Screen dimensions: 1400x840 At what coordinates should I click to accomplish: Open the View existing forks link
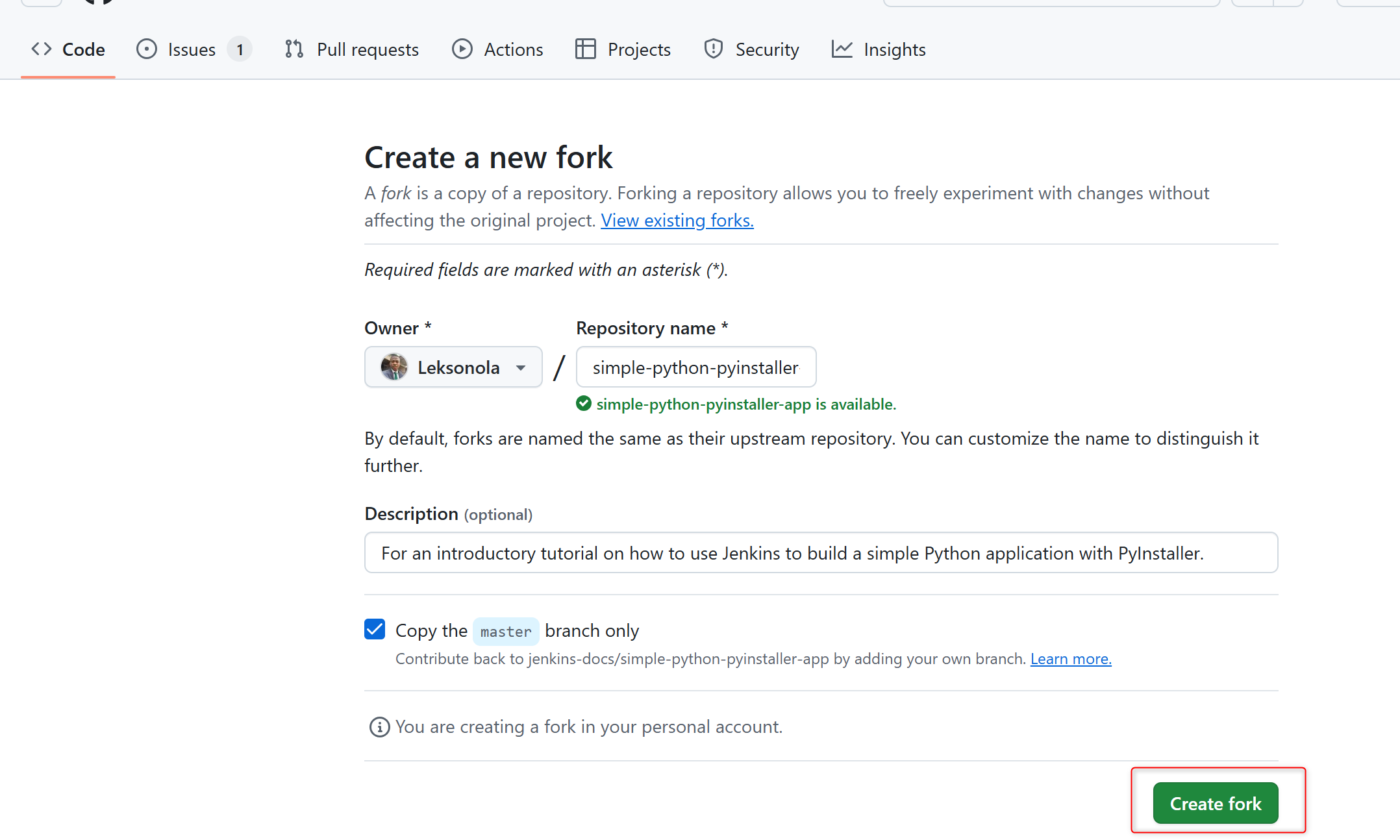click(677, 221)
